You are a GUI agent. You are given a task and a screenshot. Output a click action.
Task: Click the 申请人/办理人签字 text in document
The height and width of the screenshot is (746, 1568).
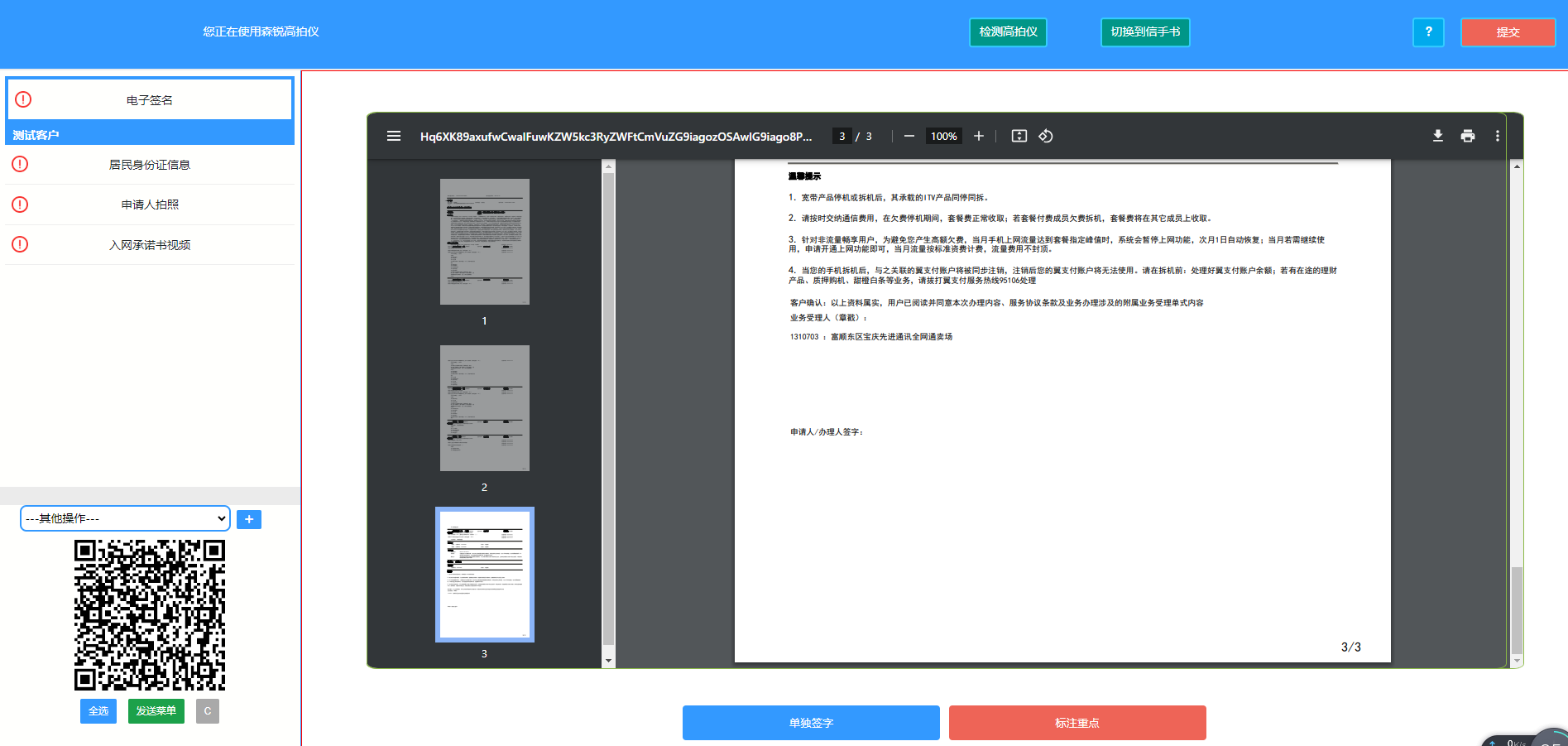[826, 432]
